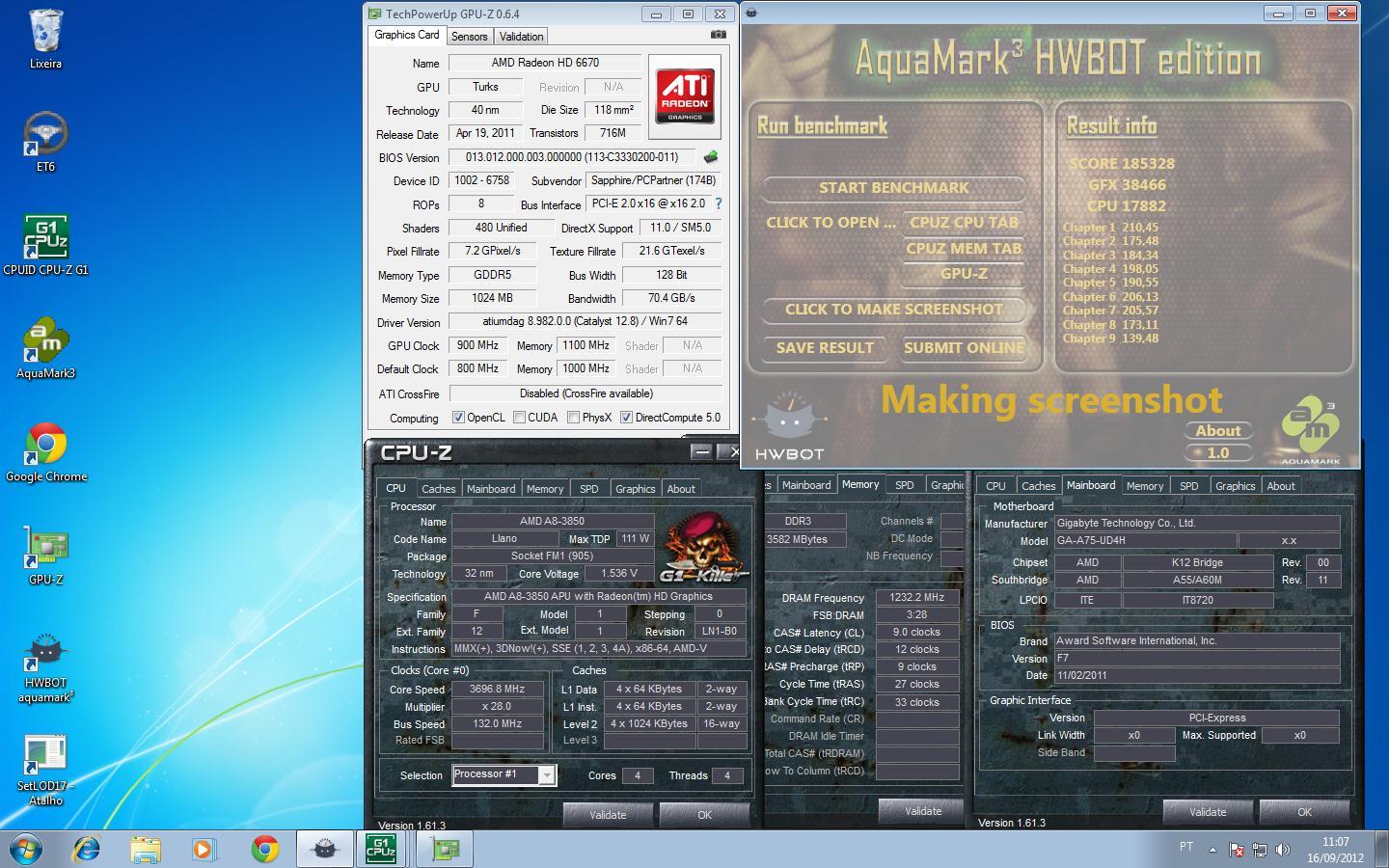
Task: Click Validate in the middle CPU-Z Memory window
Action: (922, 811)
